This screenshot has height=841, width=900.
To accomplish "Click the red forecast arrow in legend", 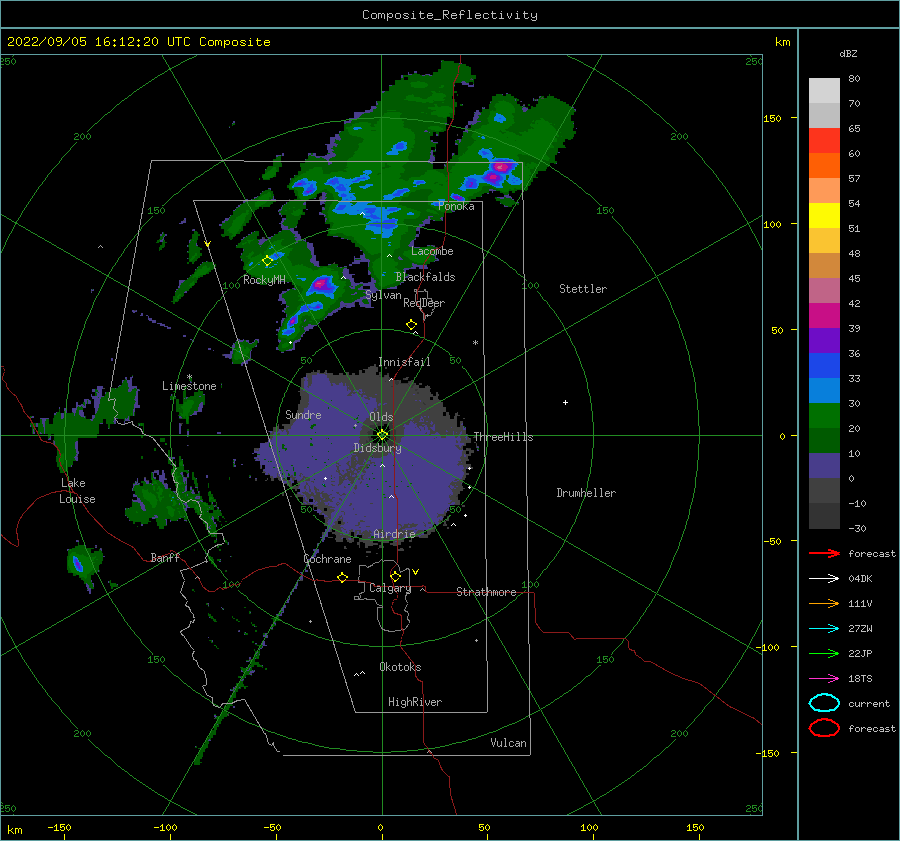I will click(824, 553).
